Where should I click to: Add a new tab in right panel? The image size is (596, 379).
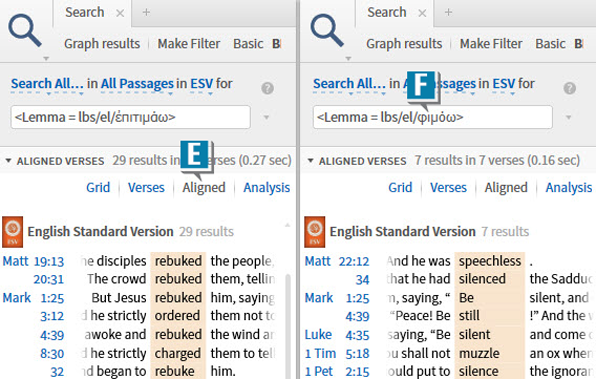[448, 12]
